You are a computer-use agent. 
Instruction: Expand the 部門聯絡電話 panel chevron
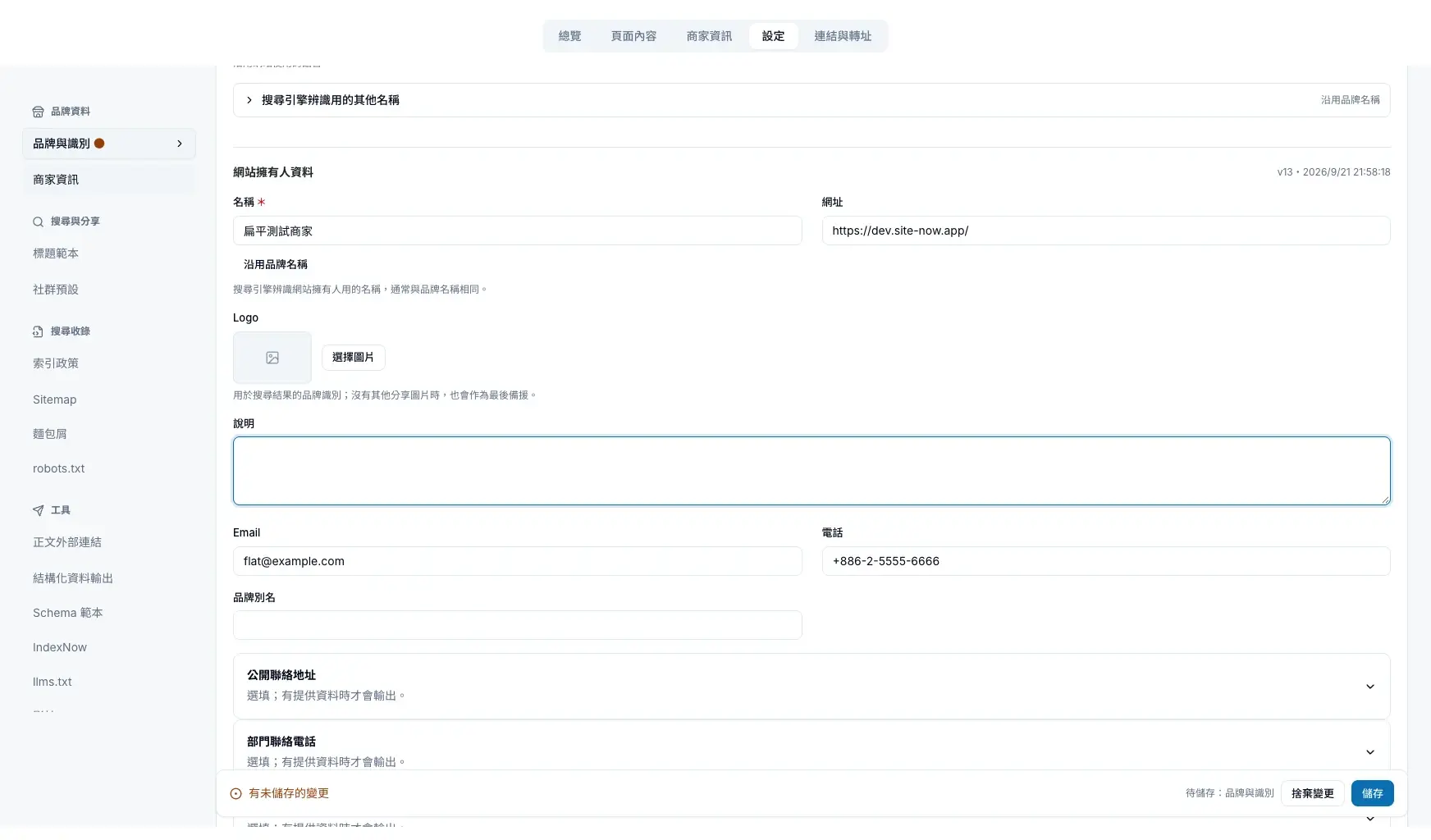point(1369,752)
